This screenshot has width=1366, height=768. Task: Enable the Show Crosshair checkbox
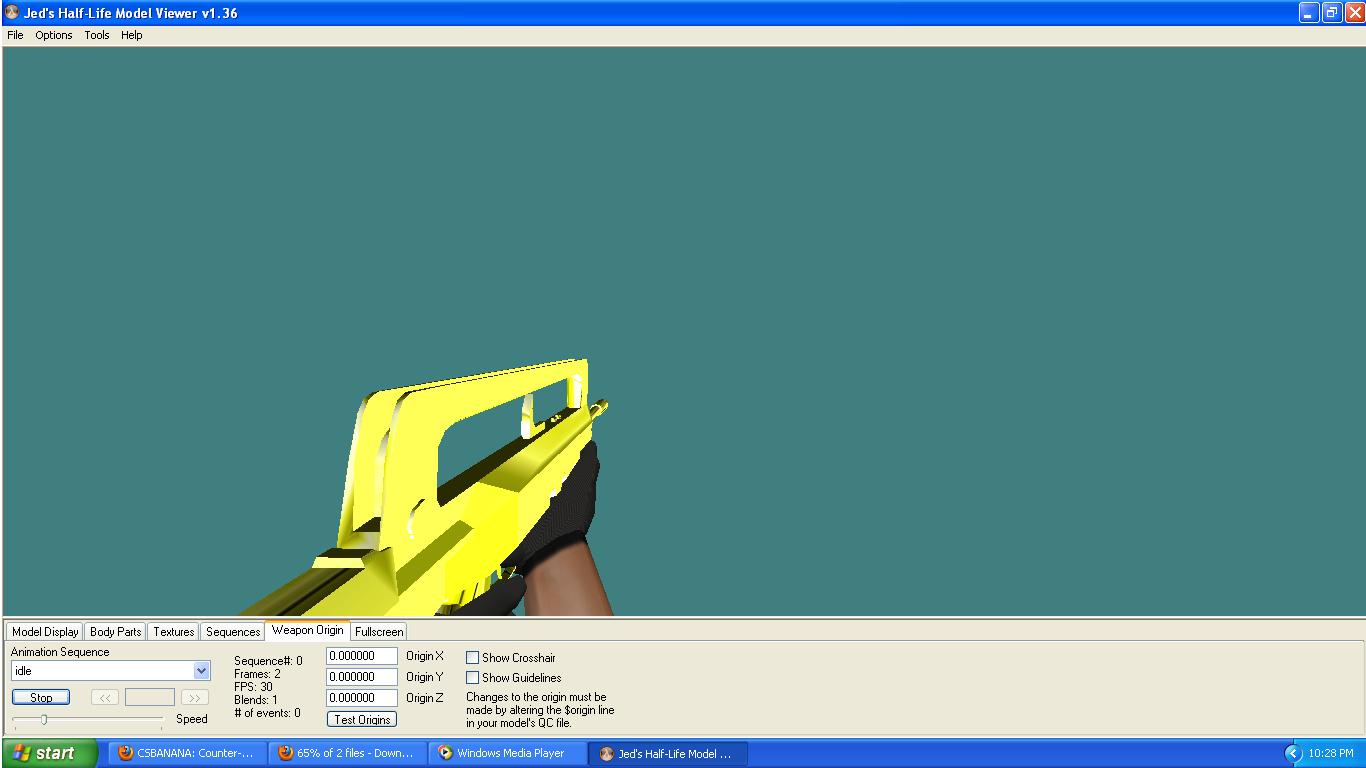point(473,658)
